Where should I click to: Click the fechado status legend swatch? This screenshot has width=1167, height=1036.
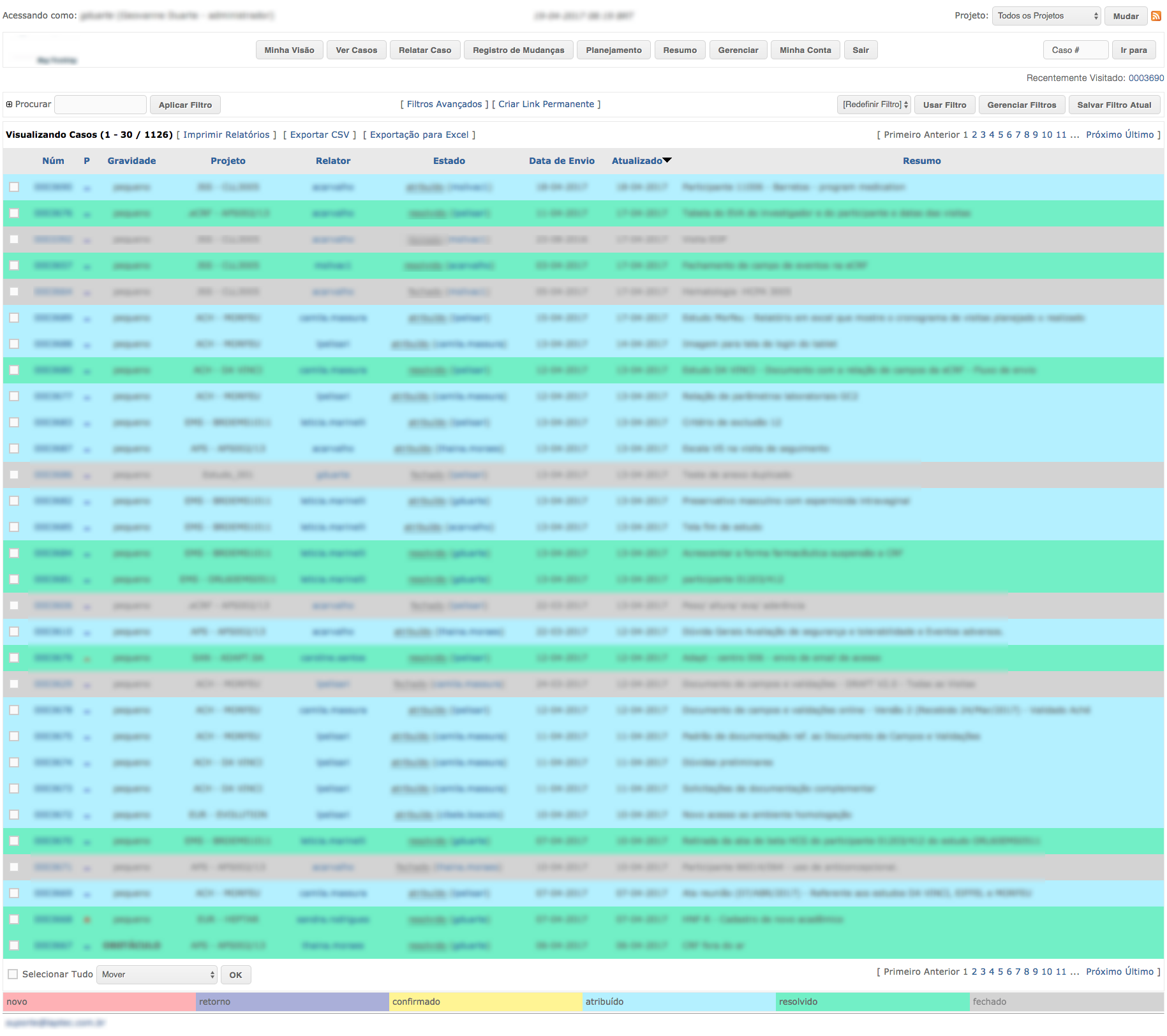(1066, 1002)
